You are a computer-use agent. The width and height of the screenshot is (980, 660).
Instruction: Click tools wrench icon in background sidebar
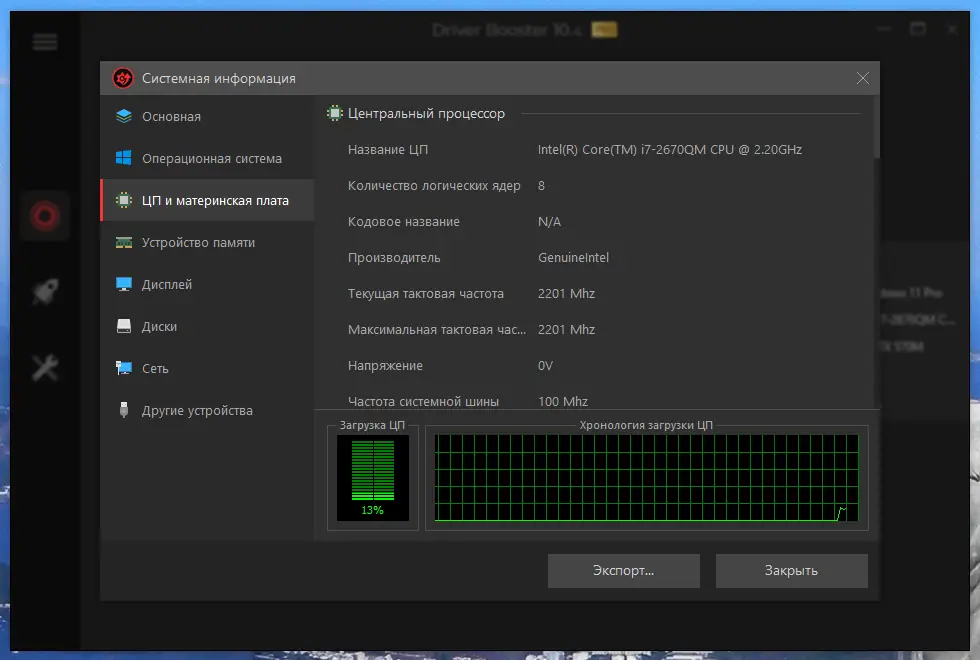pyautogui.click(x=45, y=368)
